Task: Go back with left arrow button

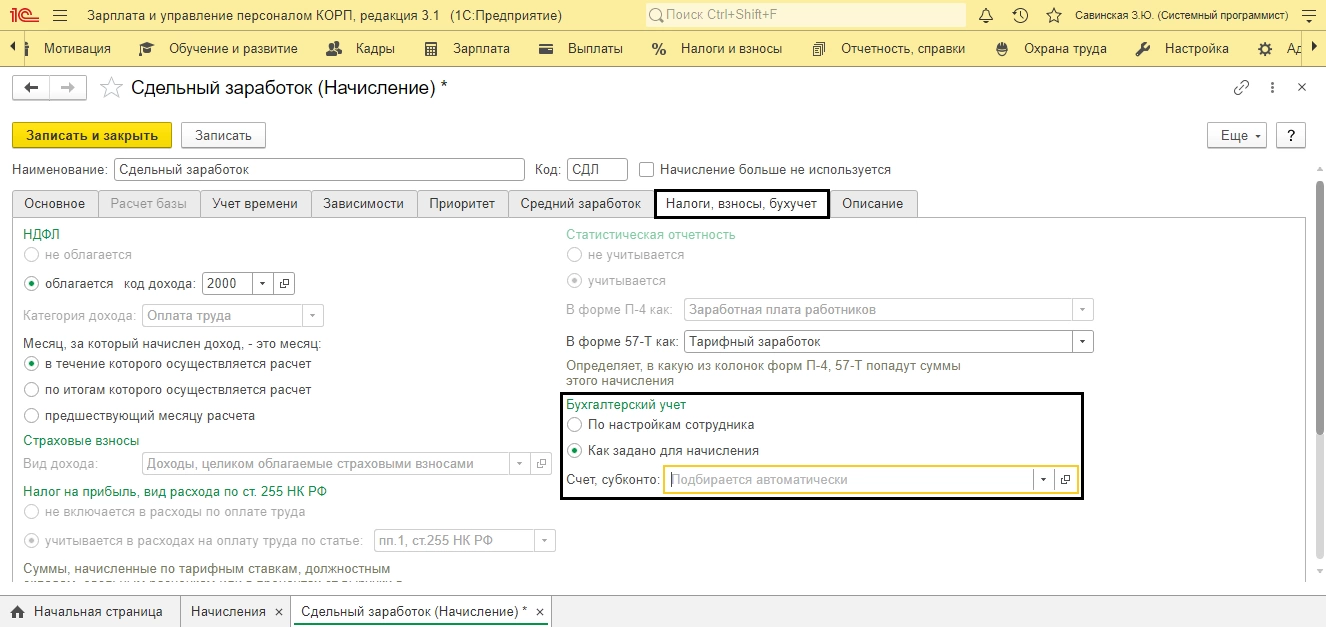Action: point(30,88)
